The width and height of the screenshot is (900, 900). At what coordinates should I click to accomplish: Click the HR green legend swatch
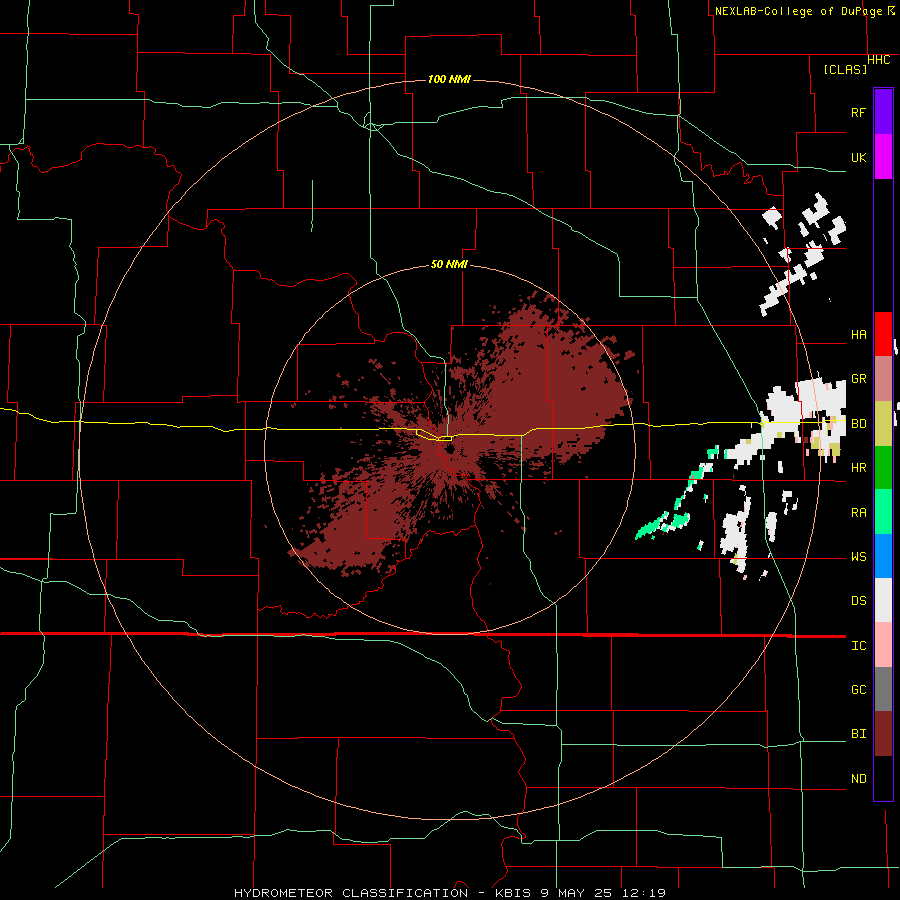pyautogui.click(x=883, y=468)
